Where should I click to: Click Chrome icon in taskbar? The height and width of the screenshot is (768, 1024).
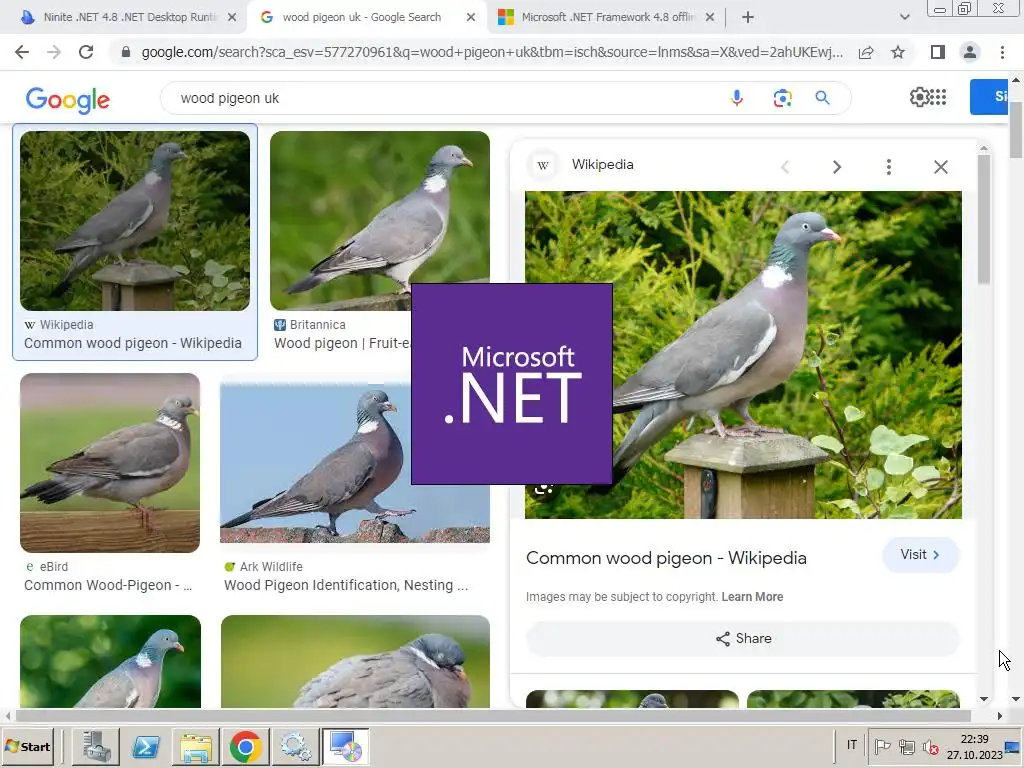pos(246,746)
